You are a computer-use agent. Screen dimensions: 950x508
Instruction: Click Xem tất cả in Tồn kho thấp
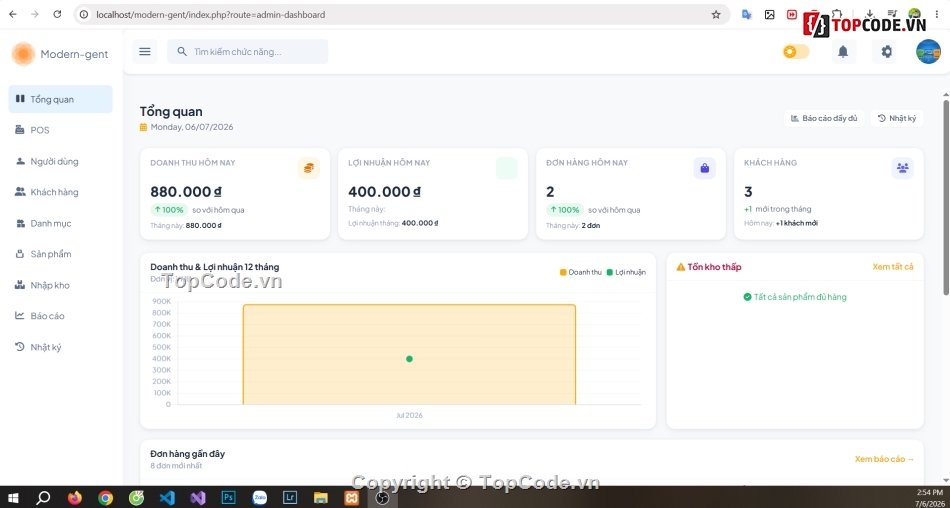click(892, 267)
